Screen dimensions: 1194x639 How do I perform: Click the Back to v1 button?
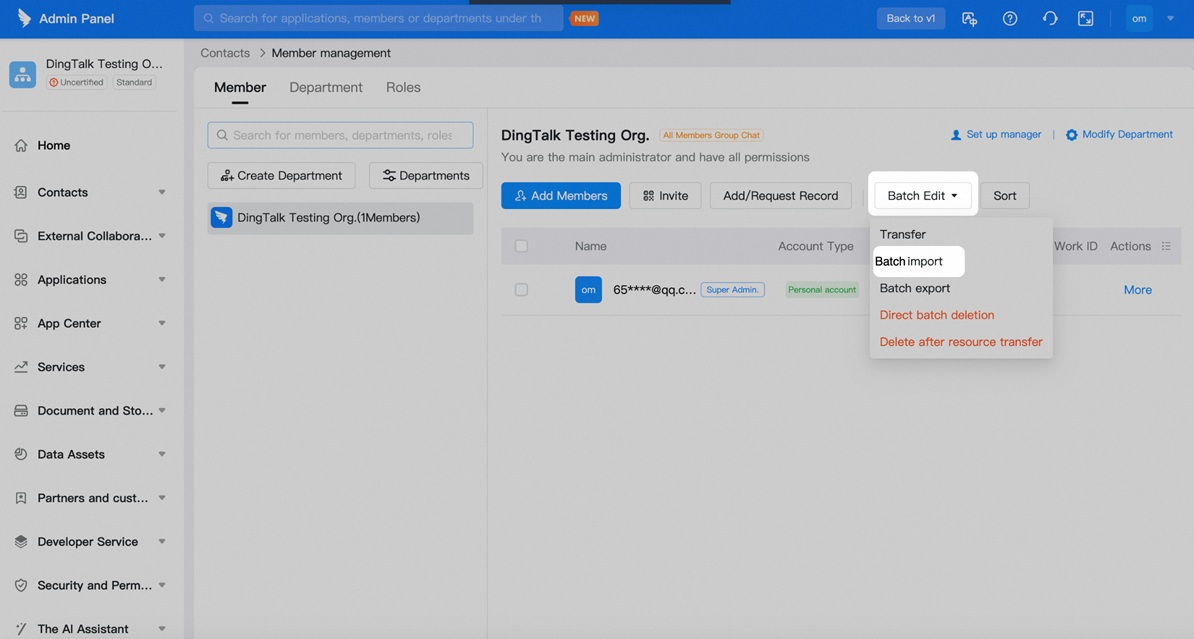[x=911, y=19]
